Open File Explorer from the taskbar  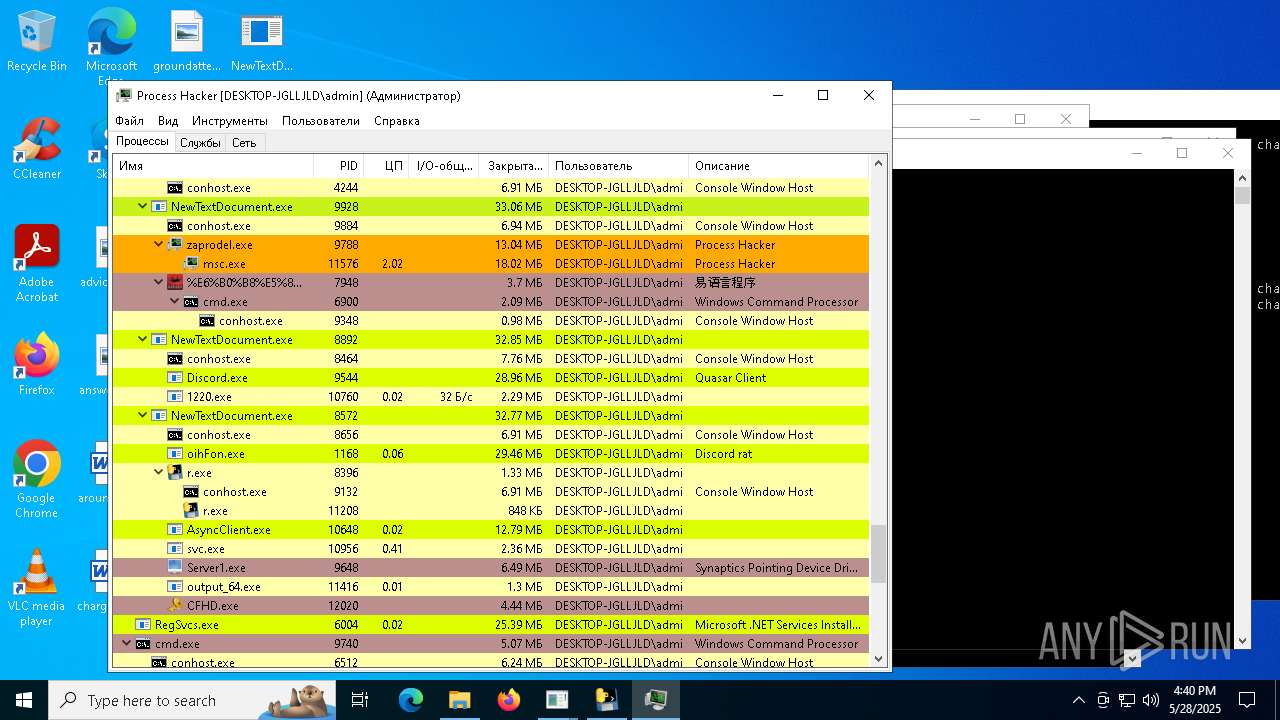click(x=459, y=700)
